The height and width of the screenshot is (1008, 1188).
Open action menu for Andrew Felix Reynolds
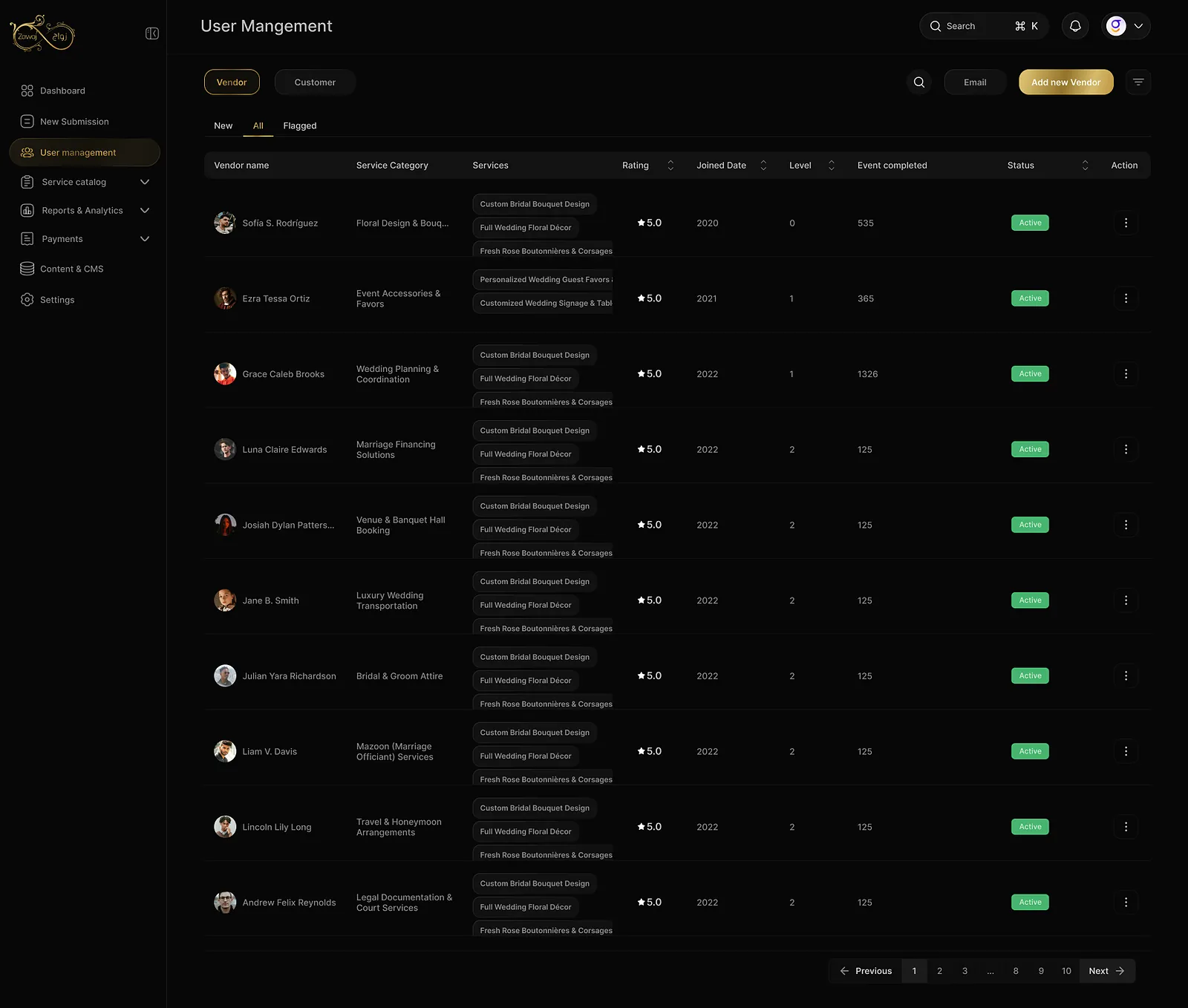[x=1126, y=903]
